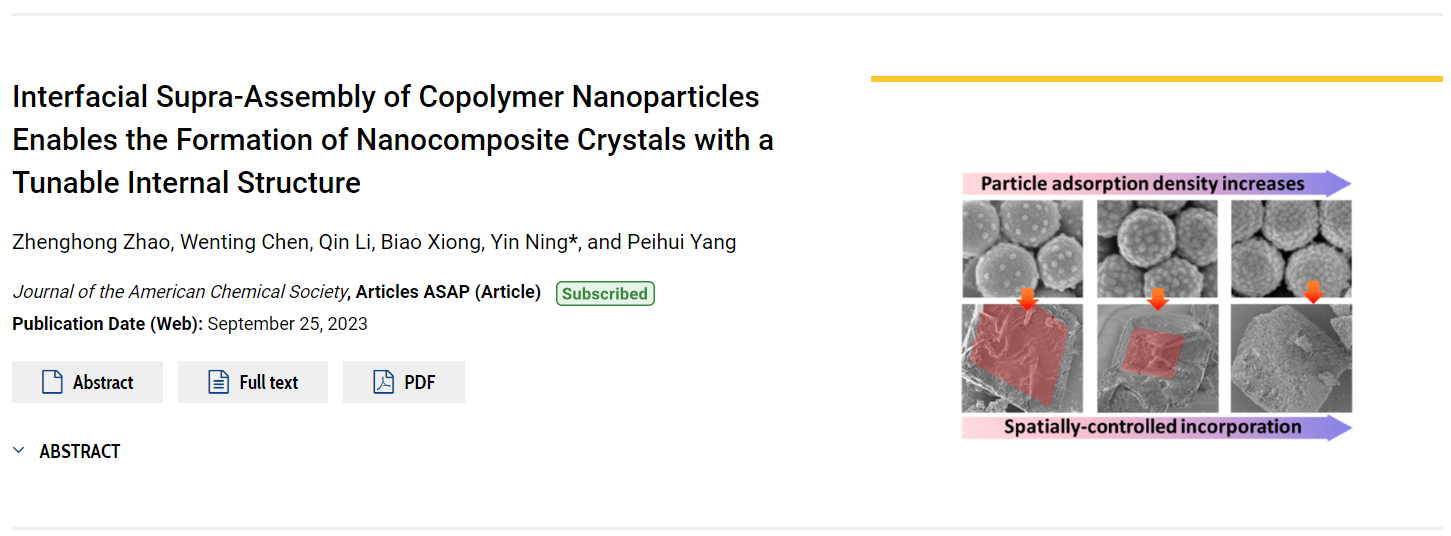Click the Abstract document icon

pyautogui.click(x=53, y=382)
